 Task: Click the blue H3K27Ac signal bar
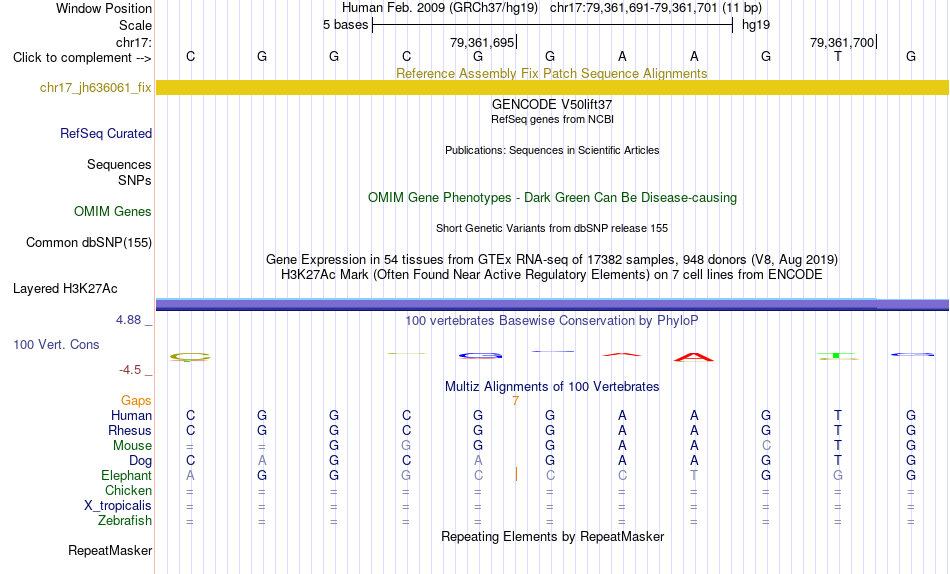click(553, 304)
